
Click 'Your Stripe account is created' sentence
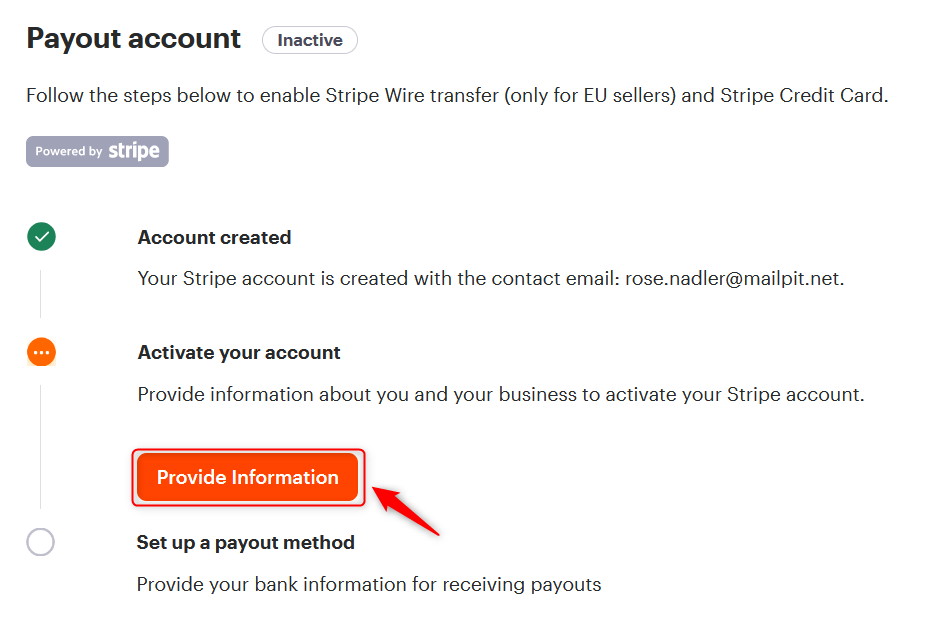click(491, 278)
